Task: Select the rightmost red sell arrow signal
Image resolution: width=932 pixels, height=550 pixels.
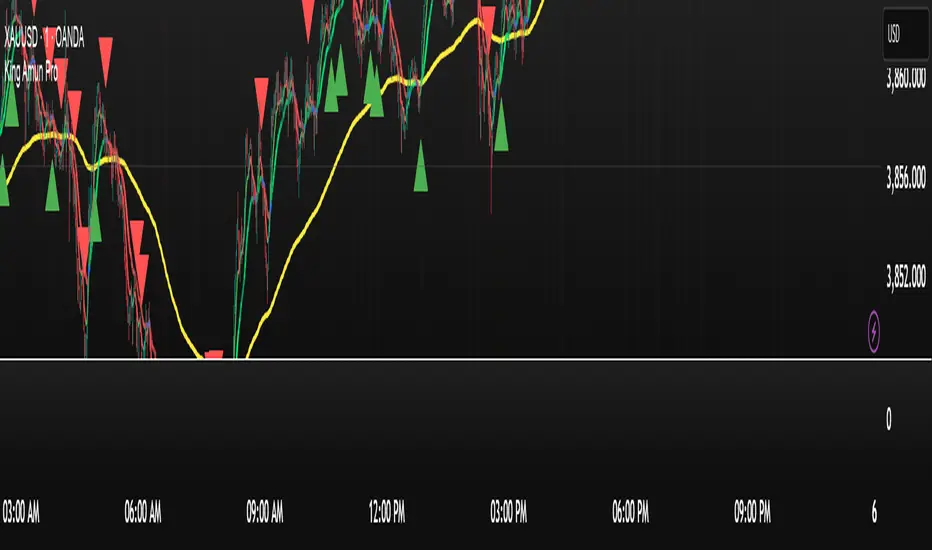Action: point(488,23)
